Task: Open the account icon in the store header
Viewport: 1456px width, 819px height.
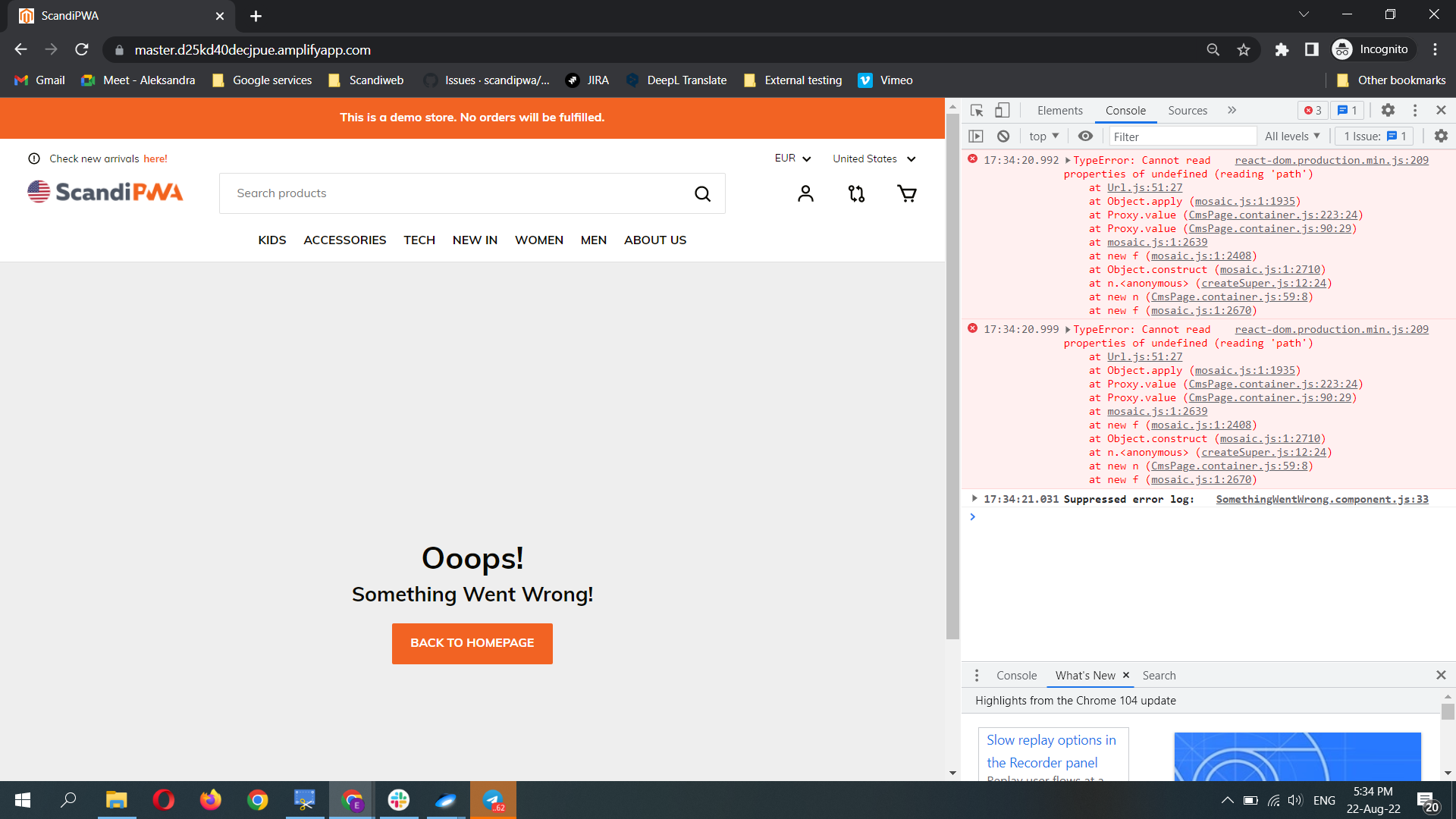Action: [x=805, y=193]
